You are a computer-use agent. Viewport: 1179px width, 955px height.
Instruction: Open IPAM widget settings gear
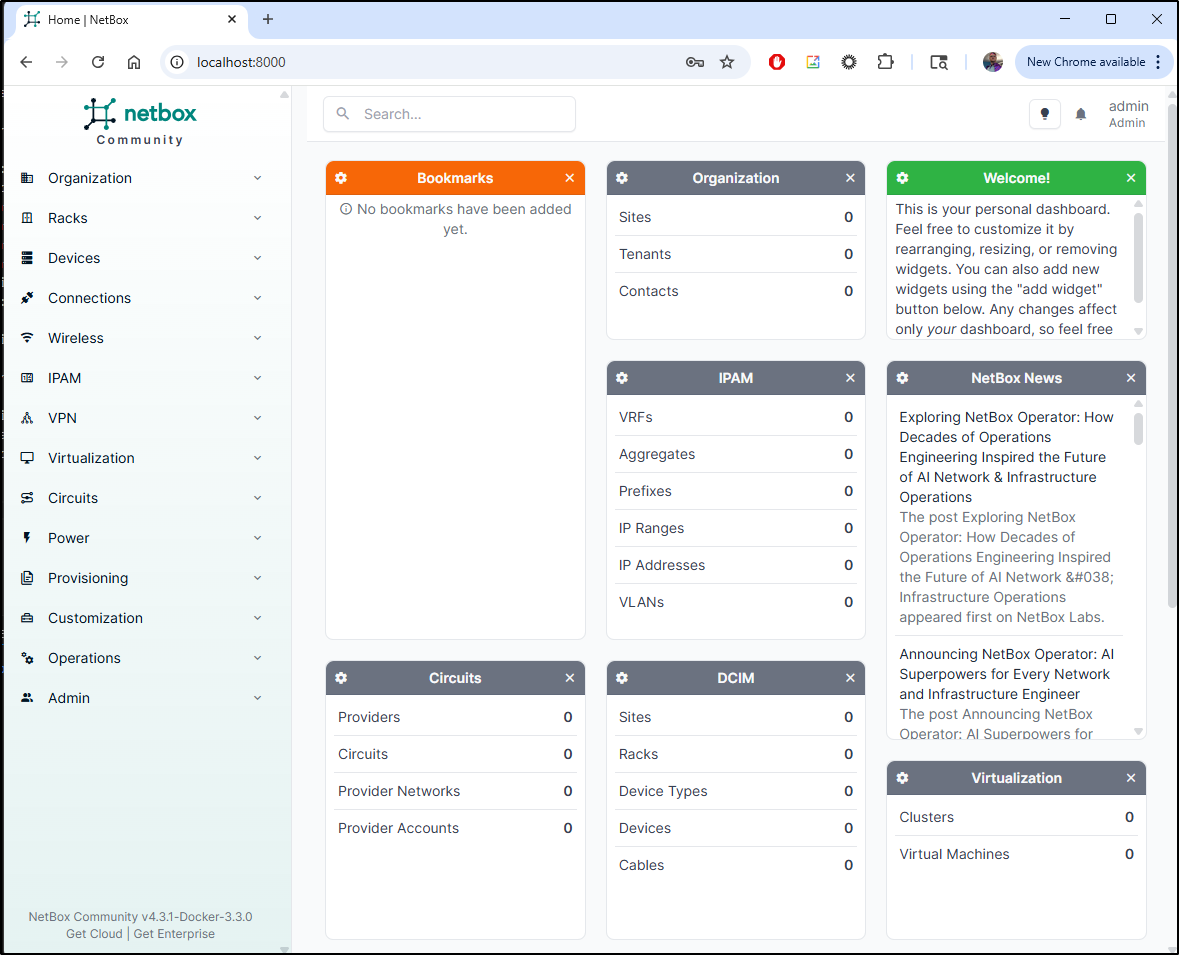pos(622,378)
